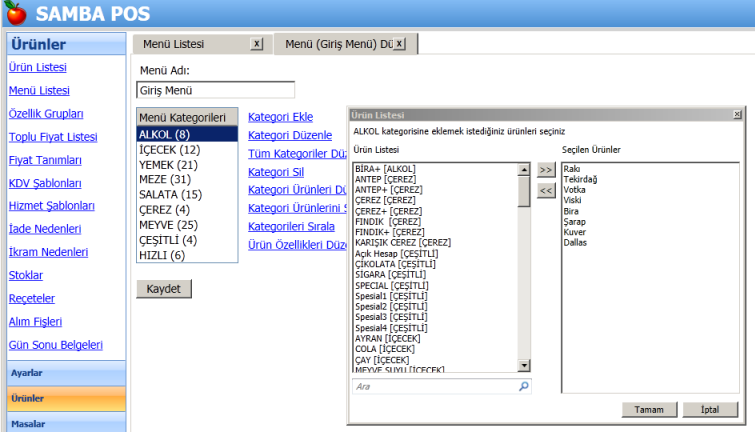The image size is (755, 432).
Task: Cancel with the İptal button
Action: [x=710, y=409]
